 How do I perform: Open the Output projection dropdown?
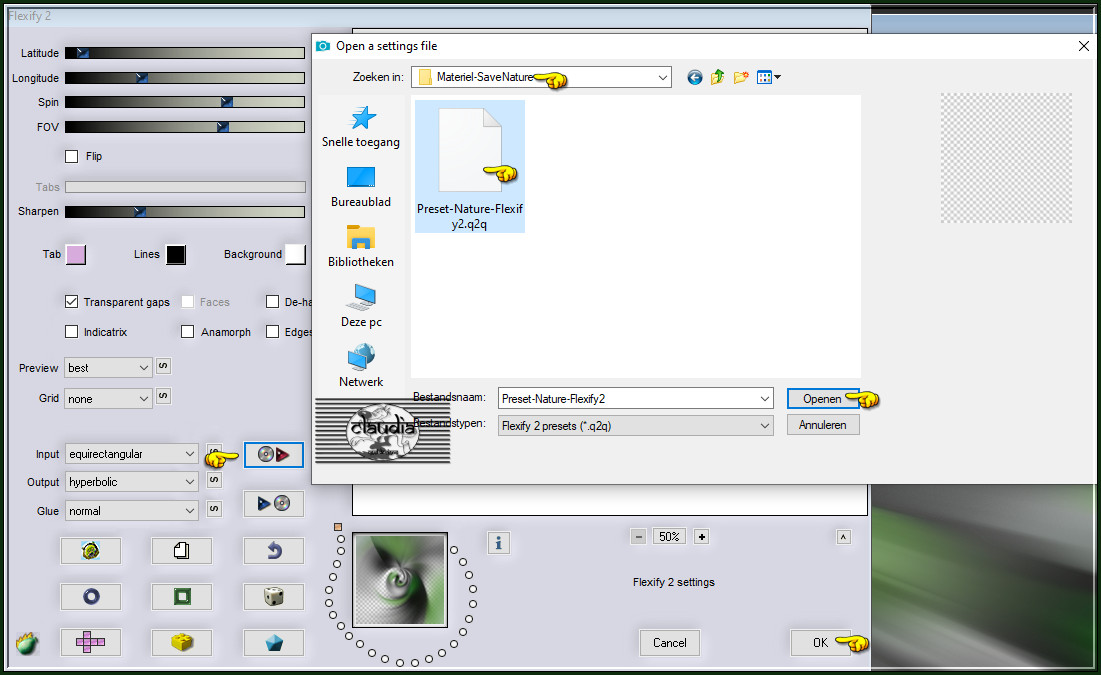[131, 482]
